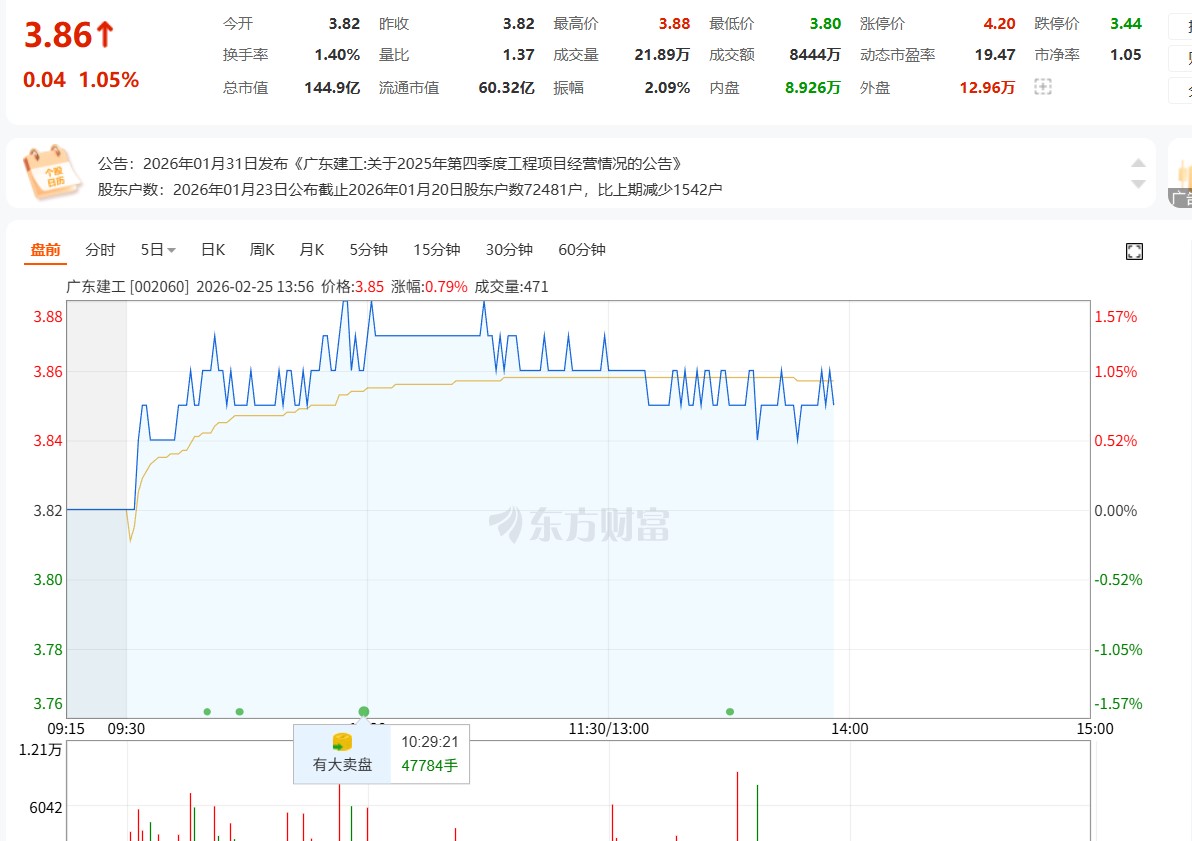Open the 5日 dropdown
This screenshot has height=841, width=1192.
(158, 249)
